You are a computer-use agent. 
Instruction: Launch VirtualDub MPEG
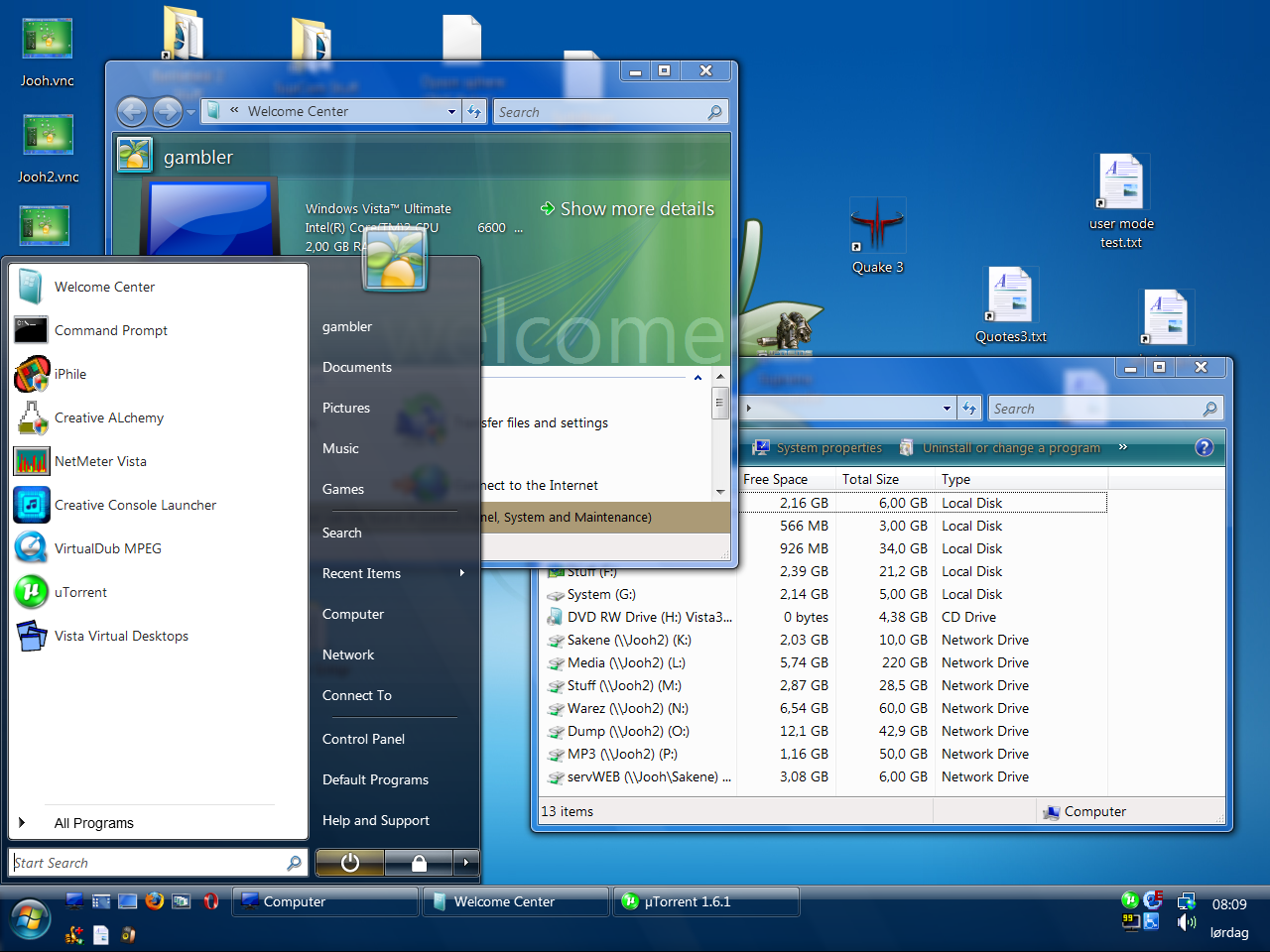coord(159,548)
